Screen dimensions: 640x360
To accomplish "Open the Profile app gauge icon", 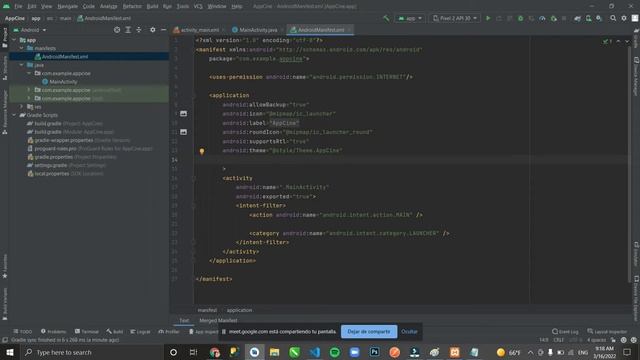I will tap(542, 18).
